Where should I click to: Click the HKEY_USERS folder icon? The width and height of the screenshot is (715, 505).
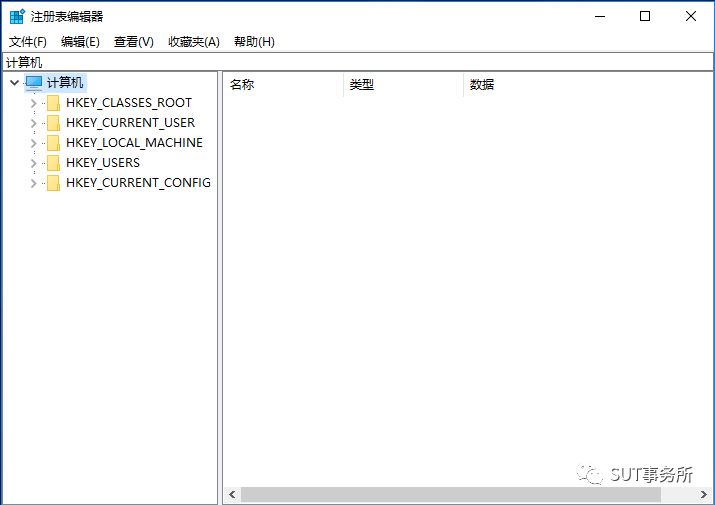53,163
